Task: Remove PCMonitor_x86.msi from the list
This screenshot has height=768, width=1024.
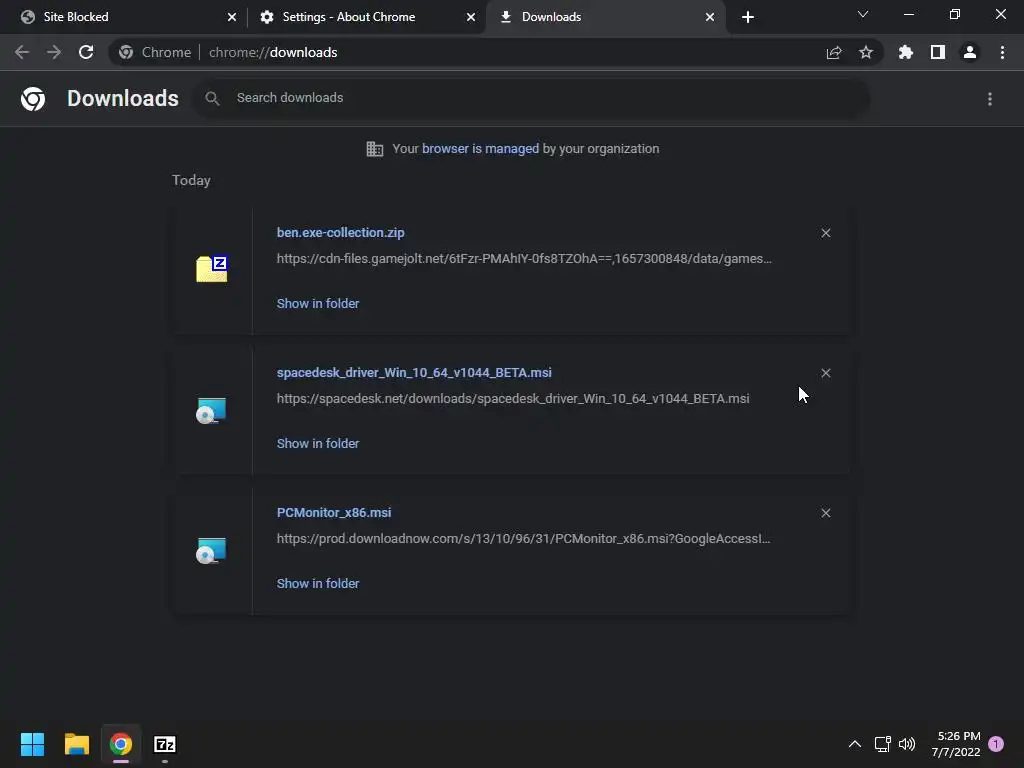Action: click(826, 513)
